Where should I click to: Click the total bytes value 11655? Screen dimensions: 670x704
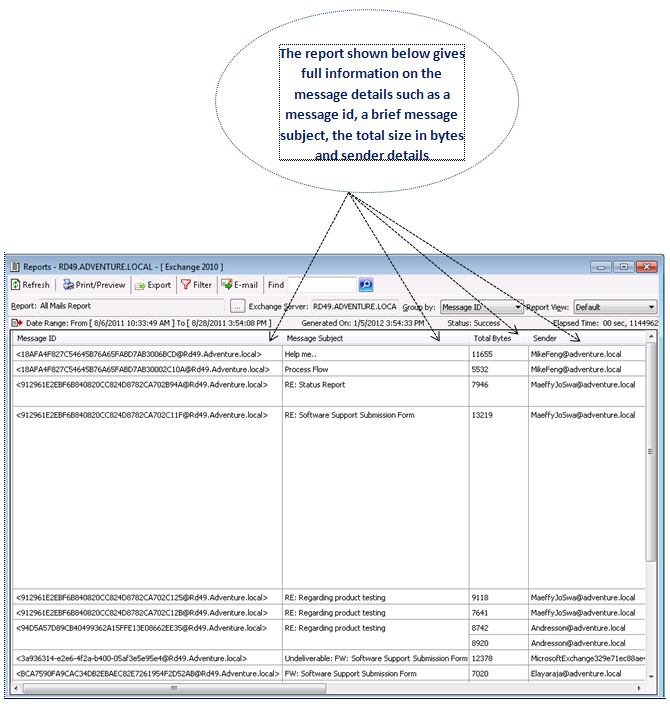482,354
